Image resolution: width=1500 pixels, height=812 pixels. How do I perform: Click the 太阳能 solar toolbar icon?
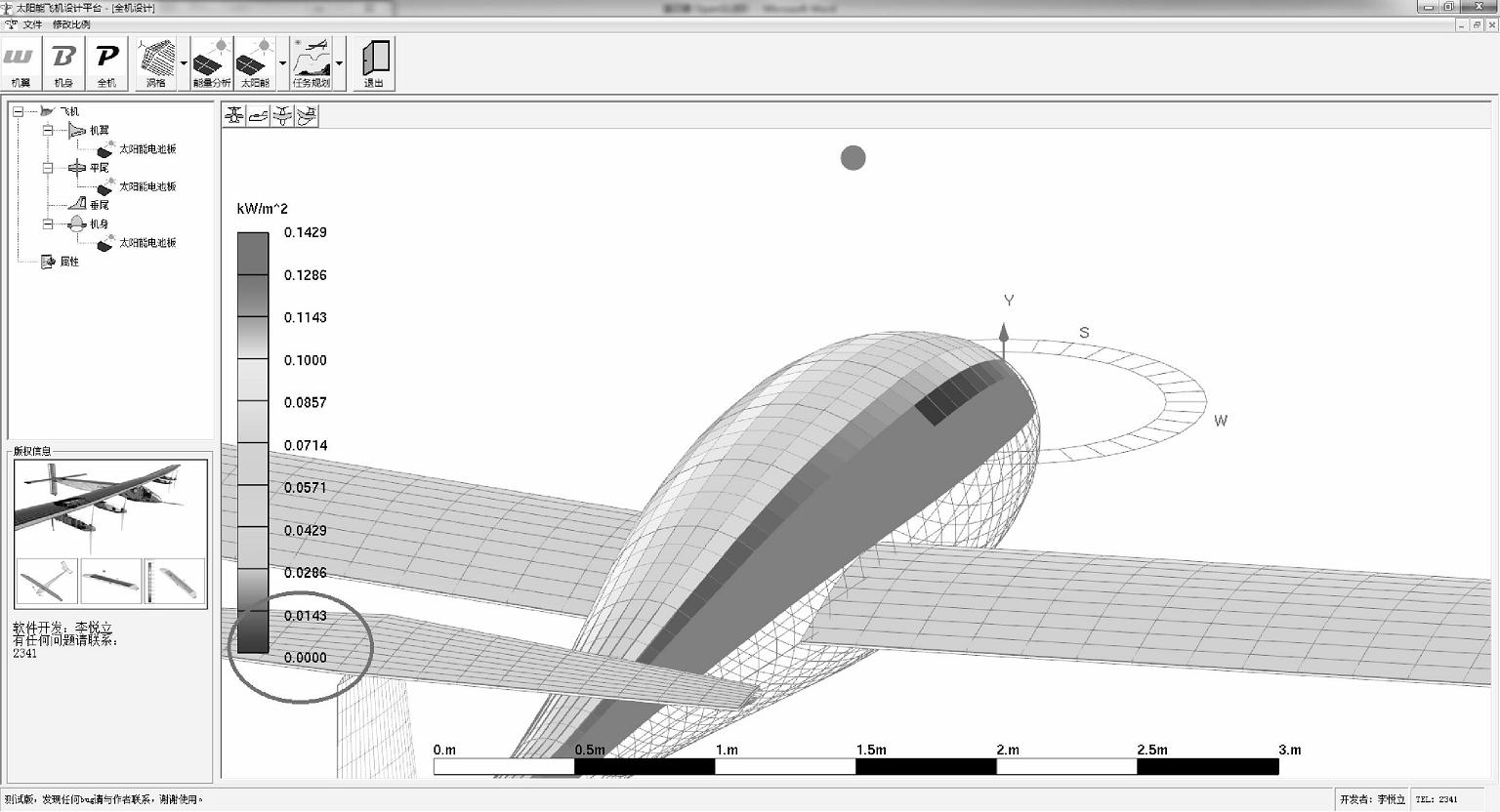tap(255, 64)
